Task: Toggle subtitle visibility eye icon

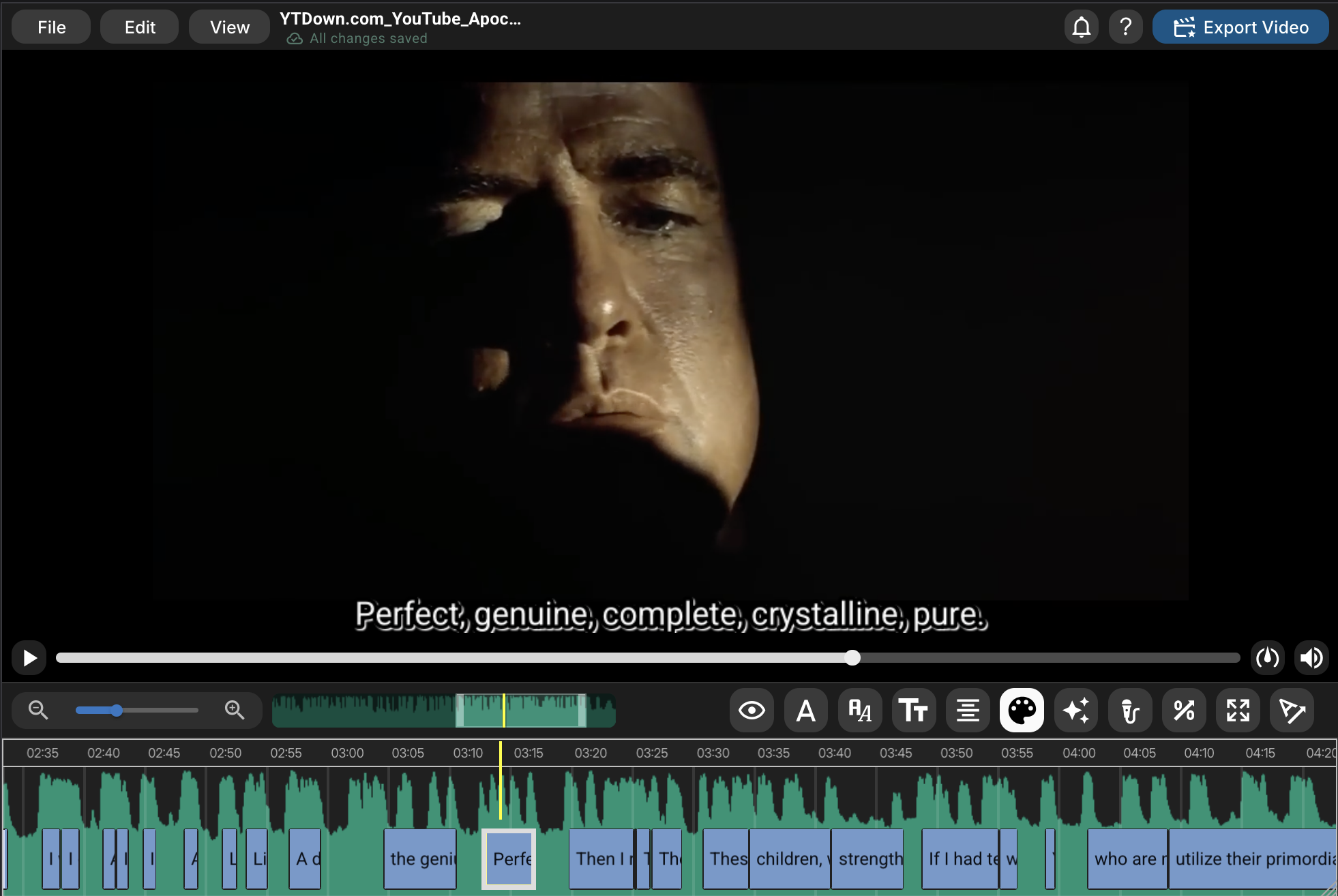Action: tap(752, 711)
